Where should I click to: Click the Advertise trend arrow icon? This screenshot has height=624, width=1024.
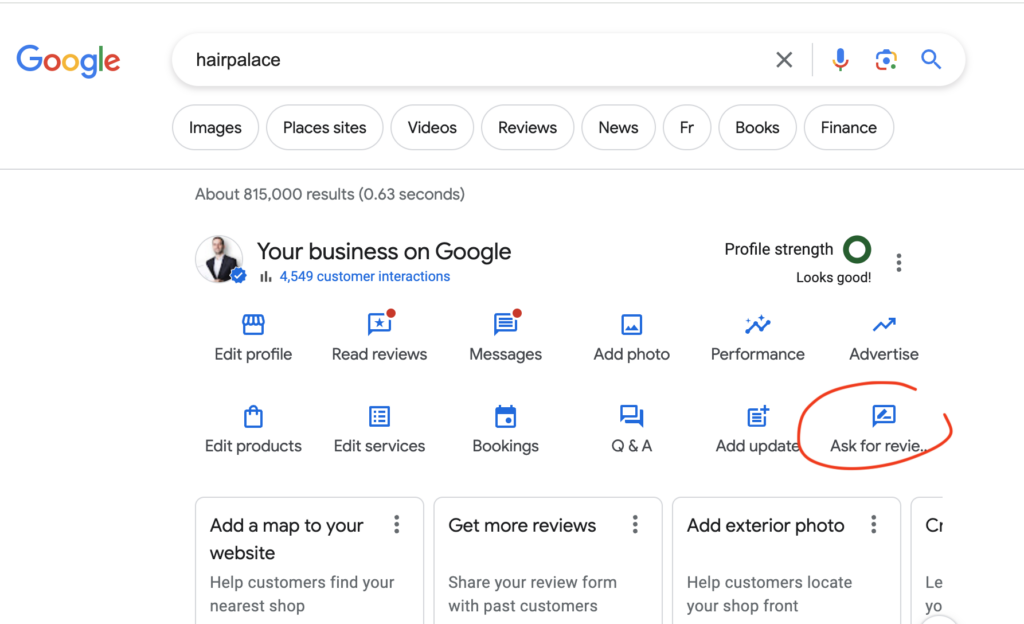[x=883, y=325]
